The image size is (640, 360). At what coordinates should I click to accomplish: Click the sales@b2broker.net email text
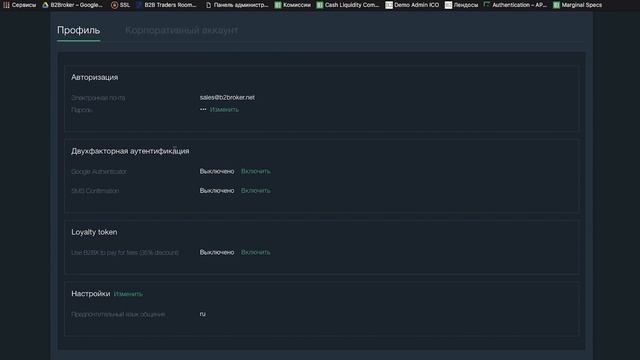coord(227,98)
